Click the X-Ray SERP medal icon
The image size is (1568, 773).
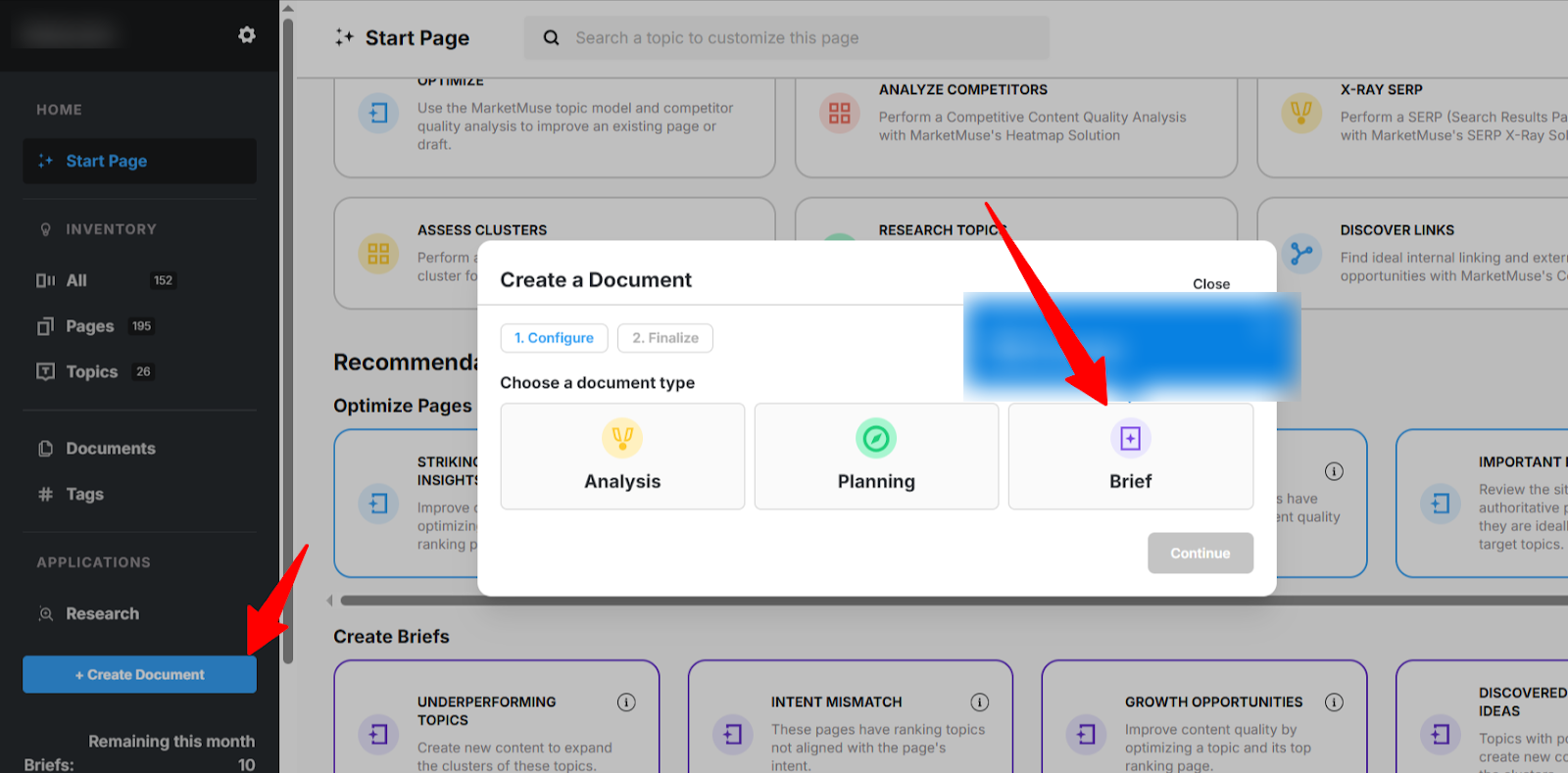pyautogui.click(x=1301, y=114)
